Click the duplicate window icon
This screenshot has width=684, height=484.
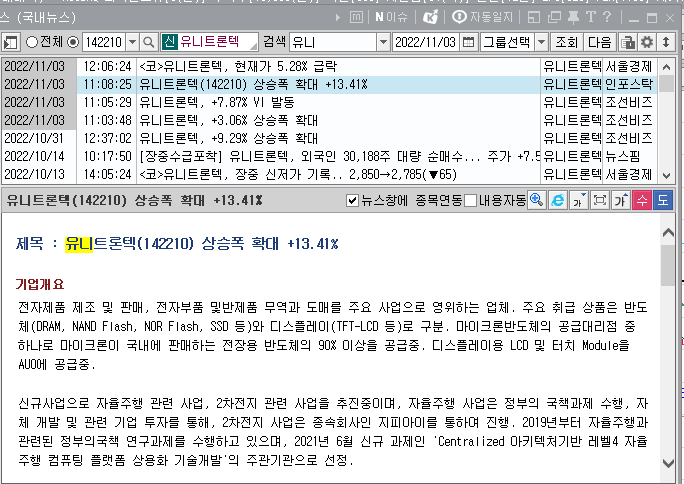554,17
